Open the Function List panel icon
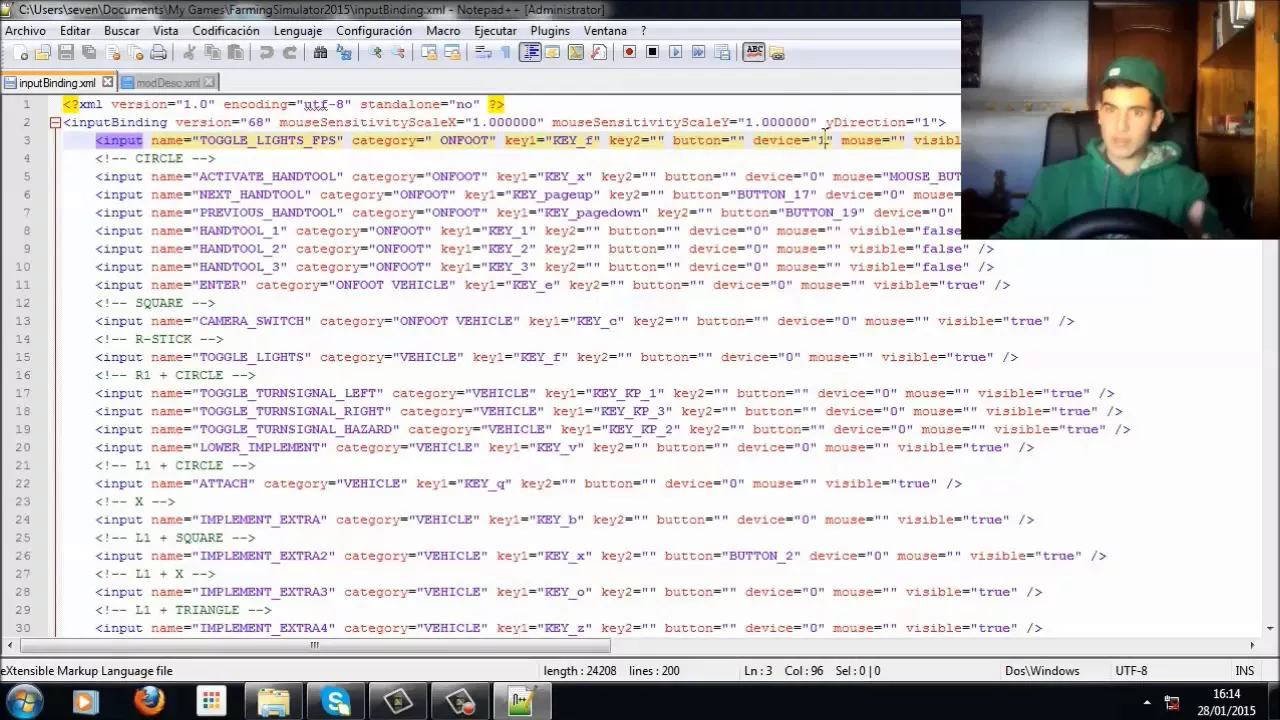The height and width of the screenshot is (720, 1280). (x=598, y=52)
